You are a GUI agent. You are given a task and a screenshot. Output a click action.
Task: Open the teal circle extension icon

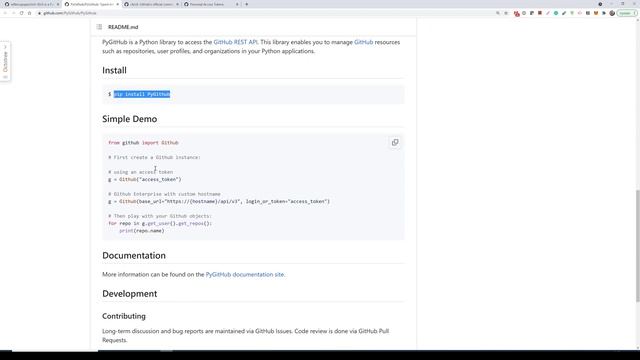(x=556, y=13)
